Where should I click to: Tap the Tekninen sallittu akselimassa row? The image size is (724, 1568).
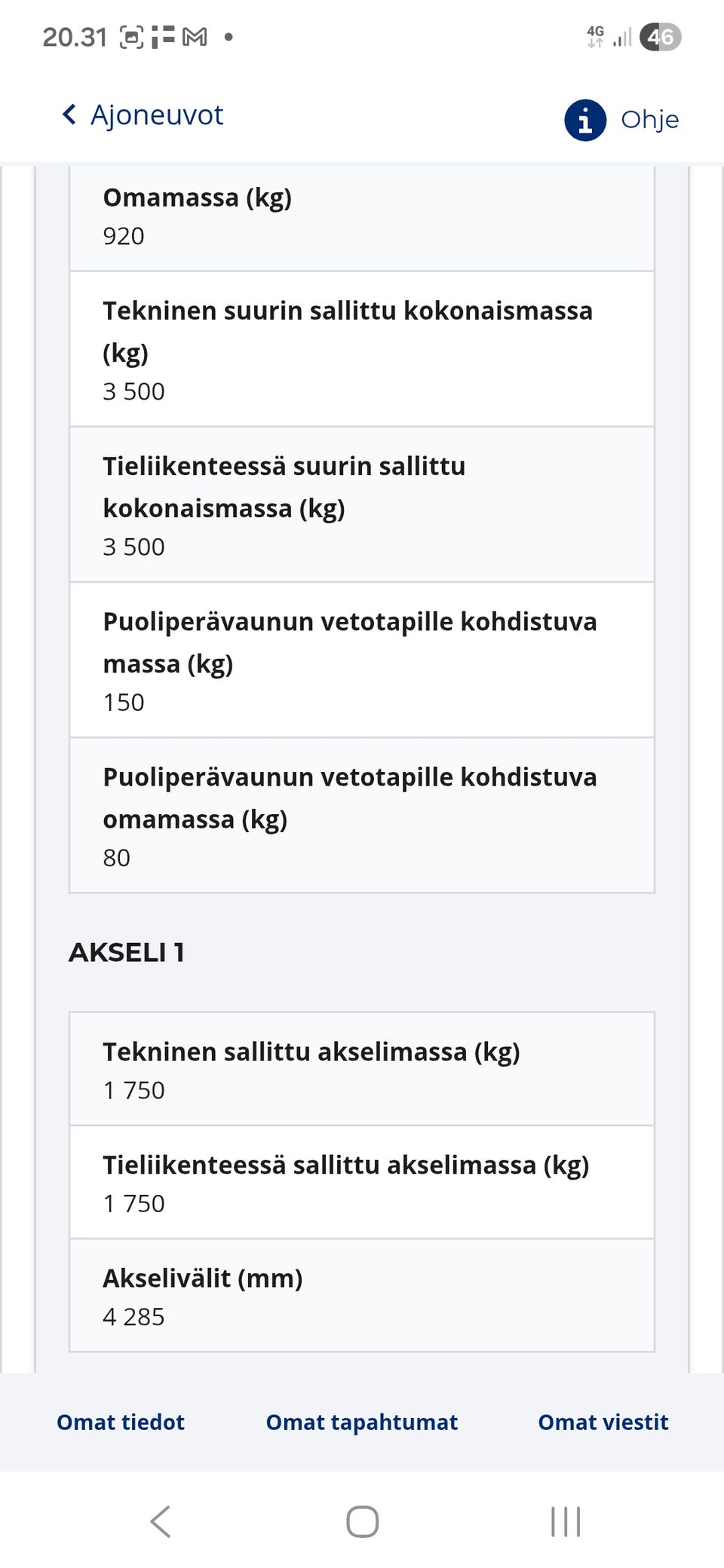(x=362, y=1069)
